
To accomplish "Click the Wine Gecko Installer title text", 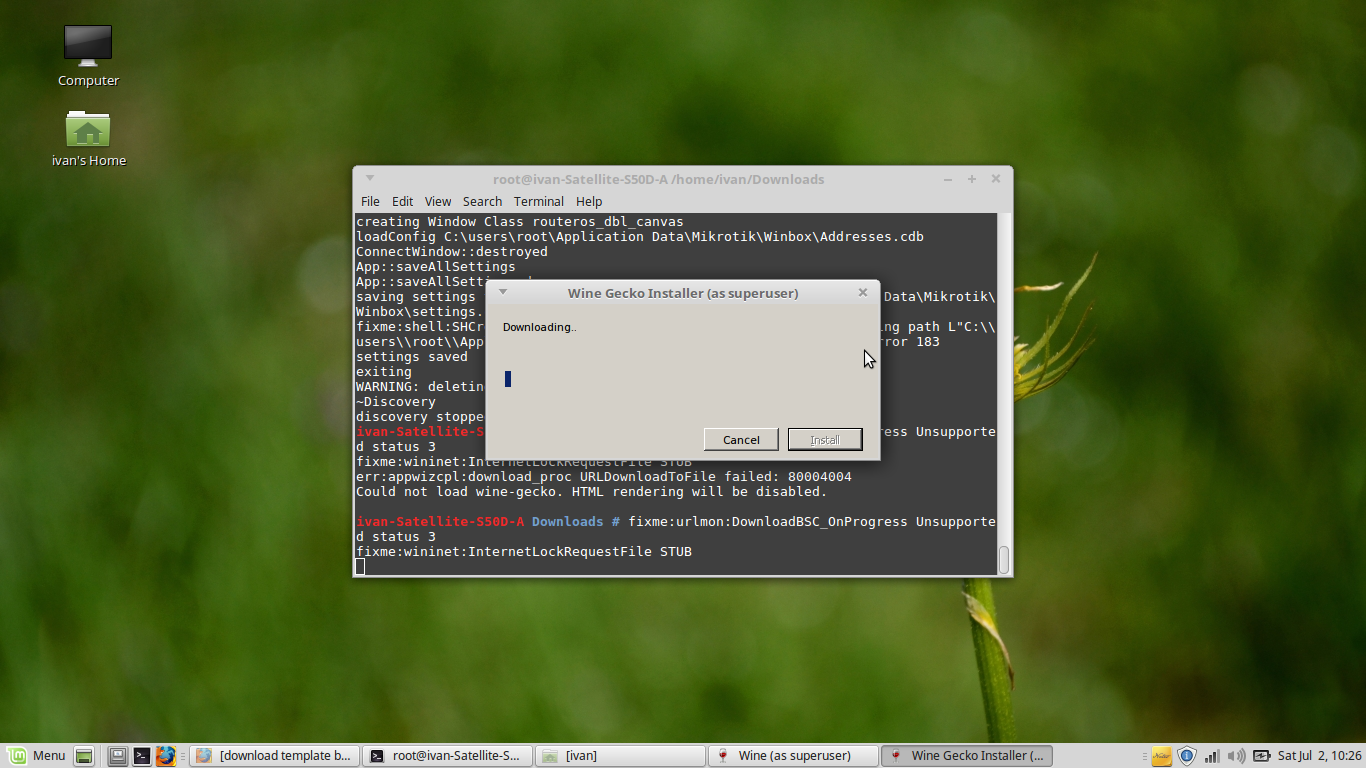I will pos(683,293).
